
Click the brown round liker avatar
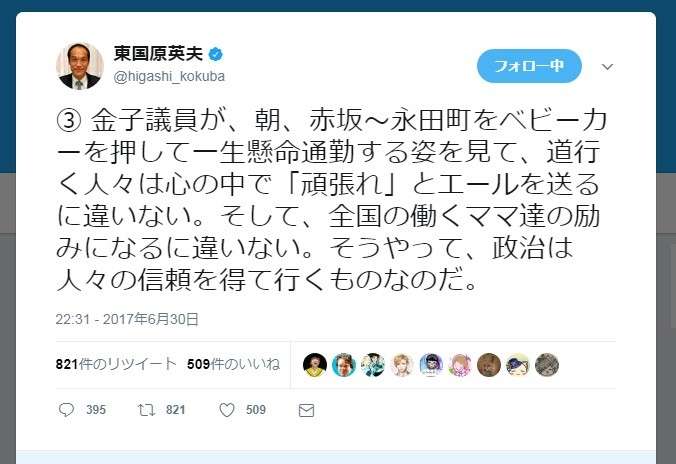pos(489,365)
